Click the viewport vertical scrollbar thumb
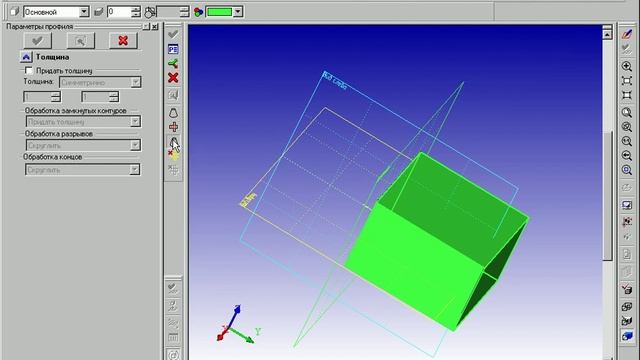640x360 pixels. (x=608, y=195)
